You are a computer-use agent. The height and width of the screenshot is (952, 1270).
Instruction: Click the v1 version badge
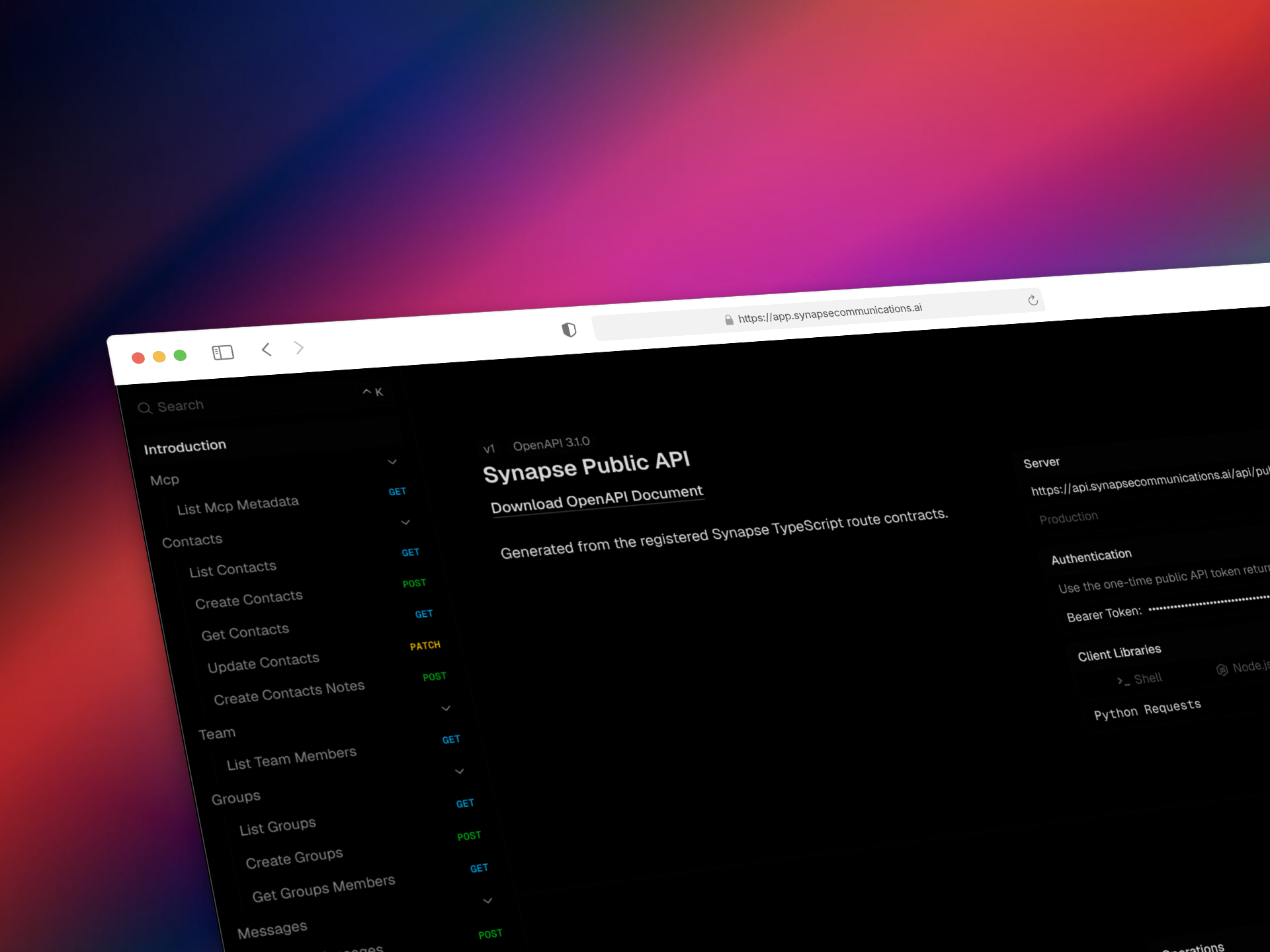point(489,449)
